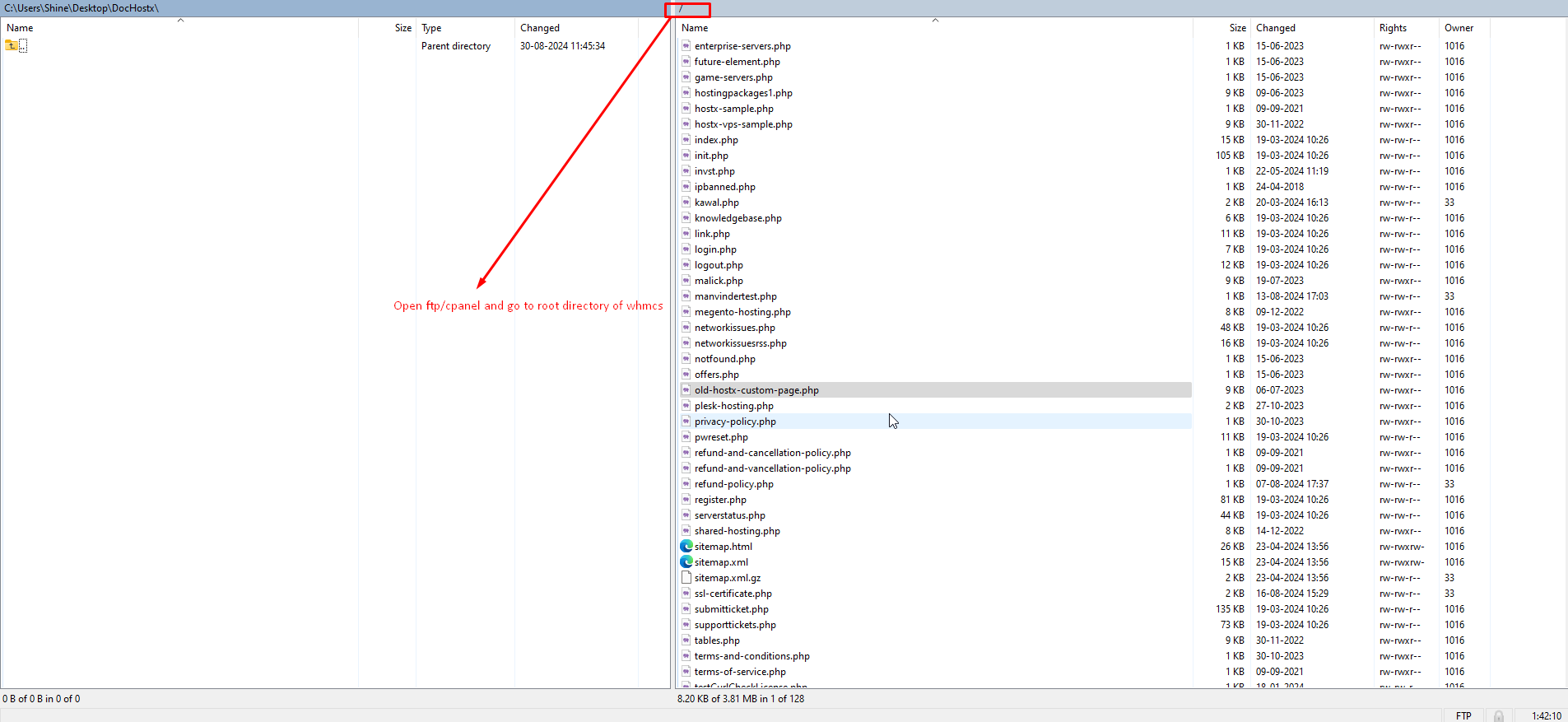1568x722 pixels.
Task: Sort remote files by Owner column
Action: [x=1459, y=28]
